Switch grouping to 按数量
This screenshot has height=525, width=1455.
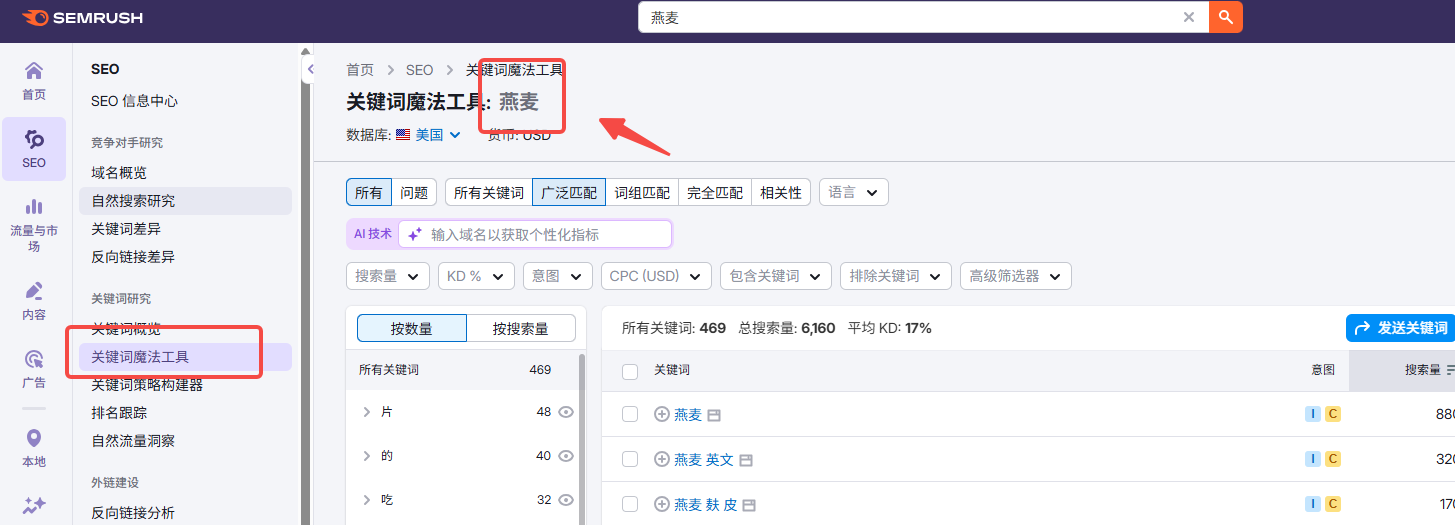(x=412, y=328)
